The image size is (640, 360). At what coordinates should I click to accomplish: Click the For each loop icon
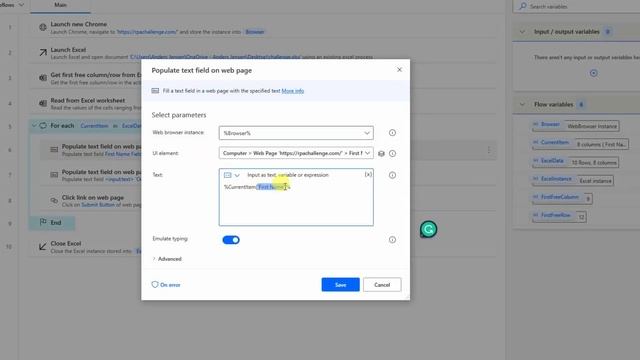pos(43,126)
